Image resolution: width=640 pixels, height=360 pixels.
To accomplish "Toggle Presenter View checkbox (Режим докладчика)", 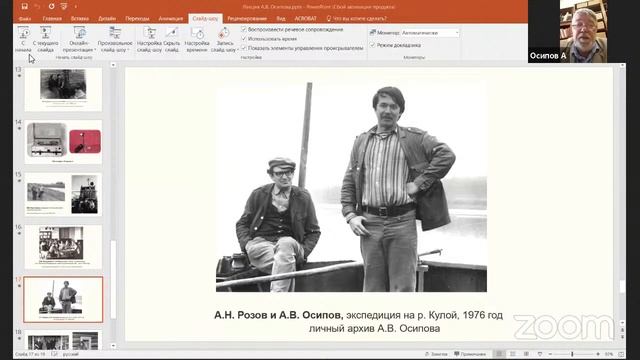I will [372, 45].
